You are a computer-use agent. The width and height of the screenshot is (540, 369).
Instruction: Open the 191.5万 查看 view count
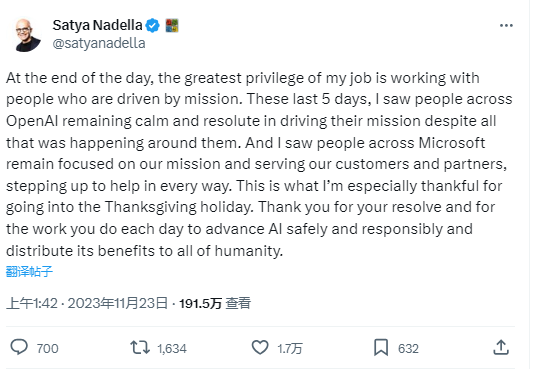pos(215,303)
